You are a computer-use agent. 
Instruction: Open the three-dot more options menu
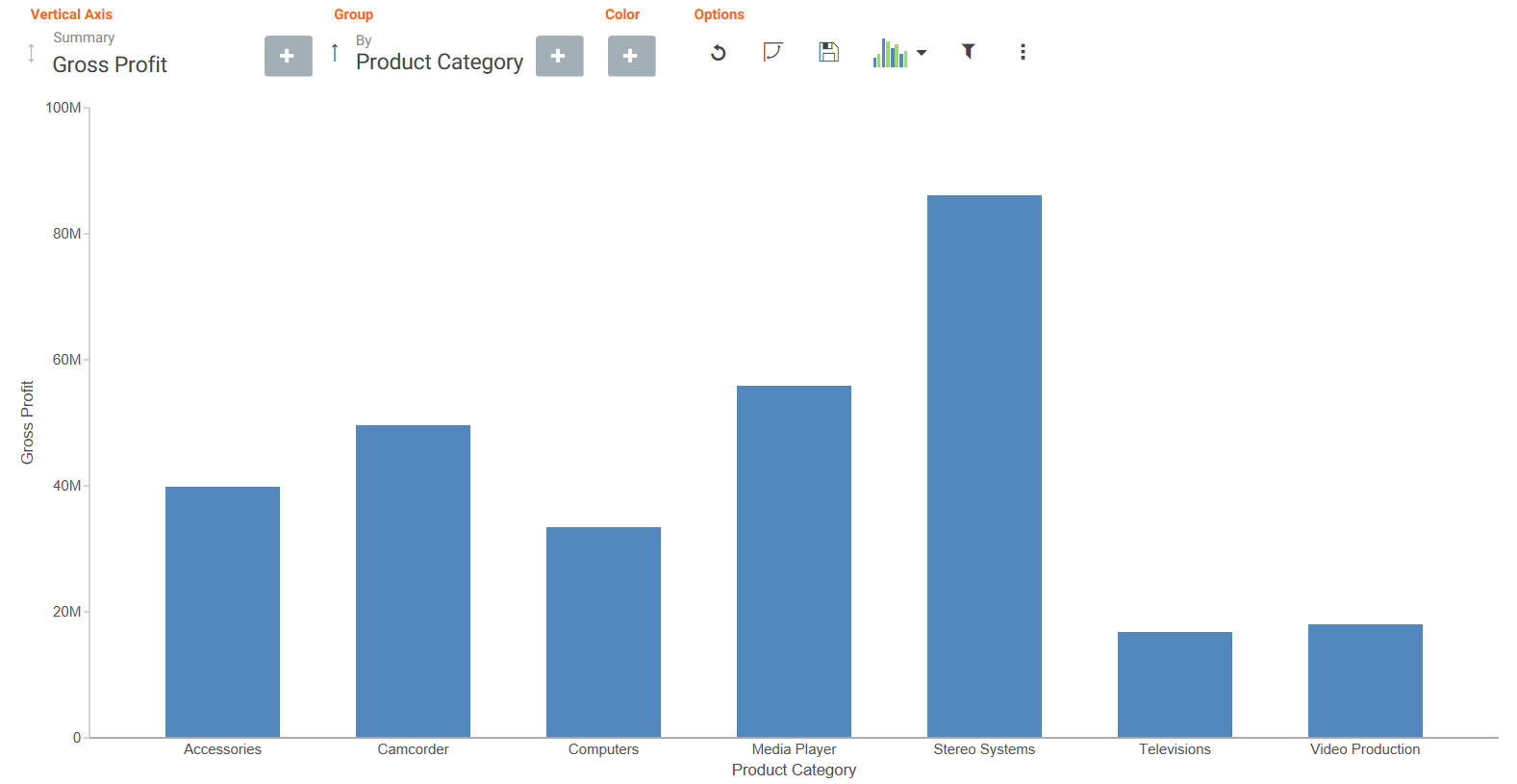[1023, 52]
